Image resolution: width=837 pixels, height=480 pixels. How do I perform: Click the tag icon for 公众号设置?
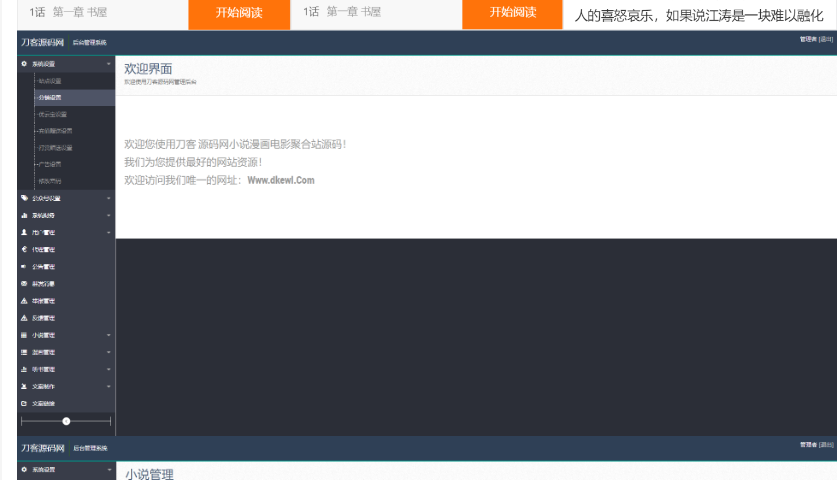24,198
